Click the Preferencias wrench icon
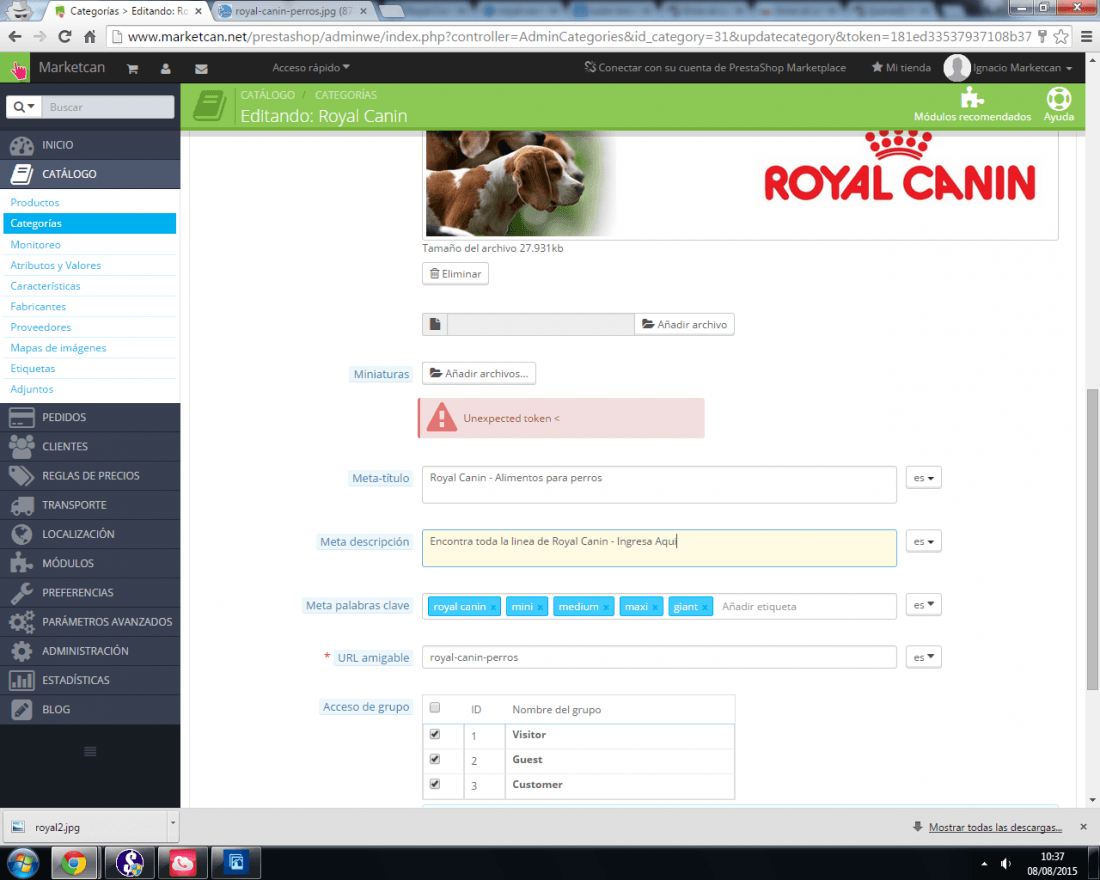This screenshot has width=1100, height=880. pyautogui.click(x=22, y=593)
